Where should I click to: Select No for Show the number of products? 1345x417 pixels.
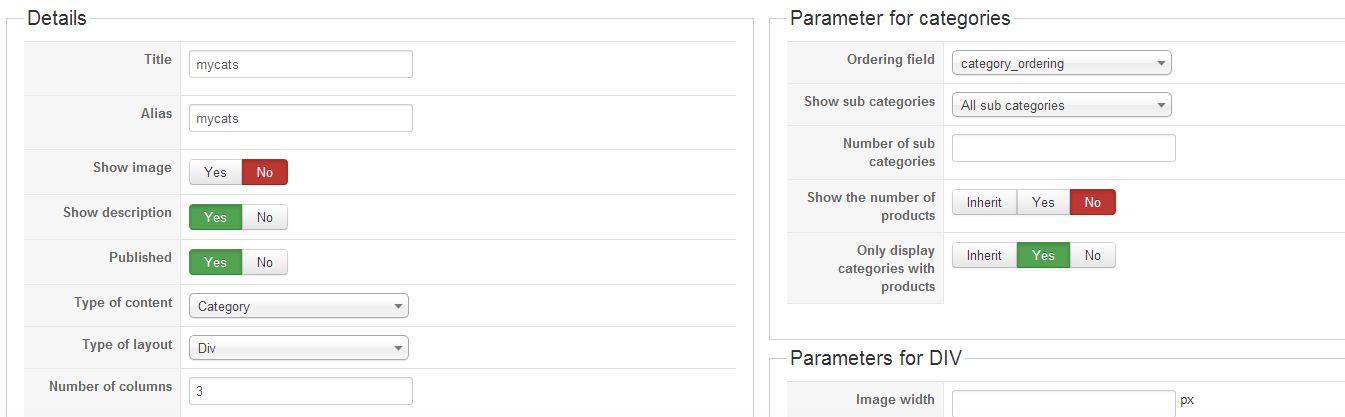[x=1093, y=202]
